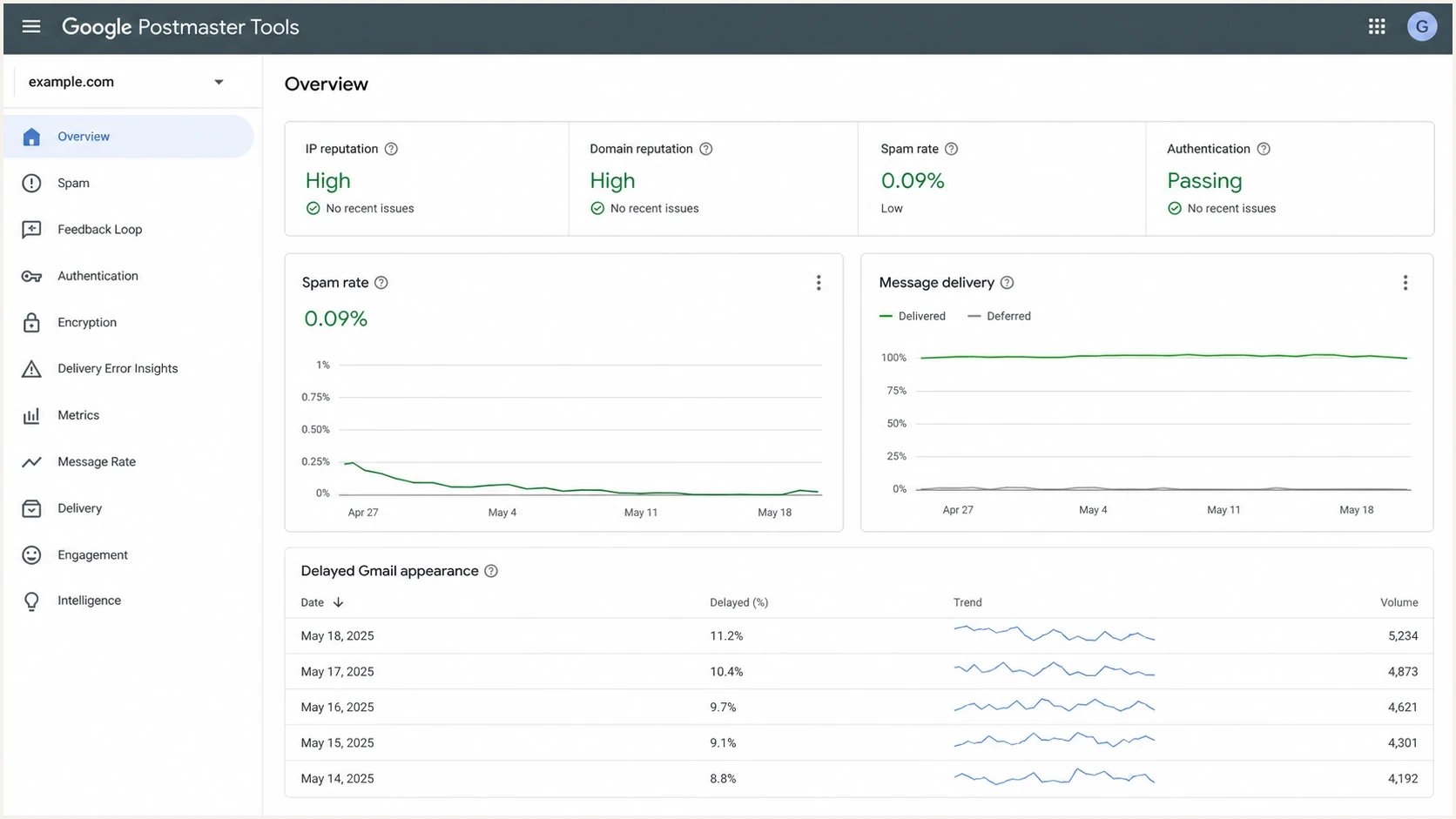The width and height of the screenshot is (1456, 819).
Task: Click help icon beside Spam rate summary card
Action: [951, 149]
